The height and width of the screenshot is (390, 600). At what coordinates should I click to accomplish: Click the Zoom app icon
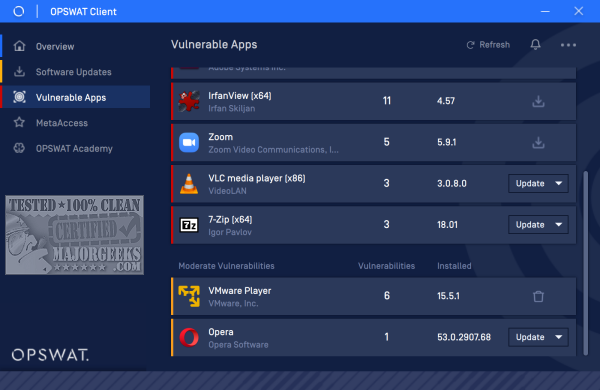(189, 142)
